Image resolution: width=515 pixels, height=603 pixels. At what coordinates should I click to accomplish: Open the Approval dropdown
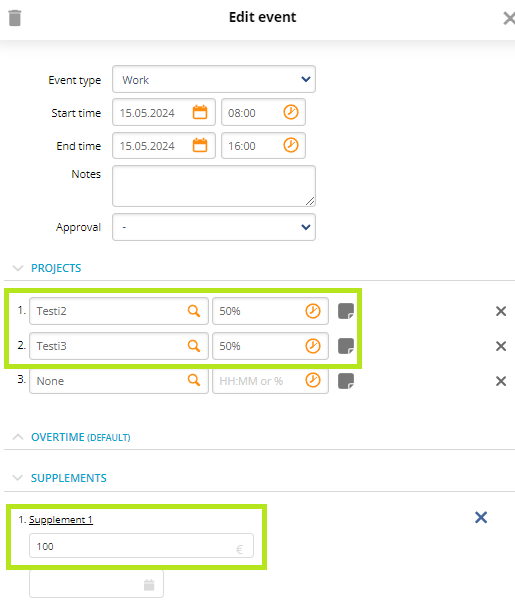[x=214, y=227]
